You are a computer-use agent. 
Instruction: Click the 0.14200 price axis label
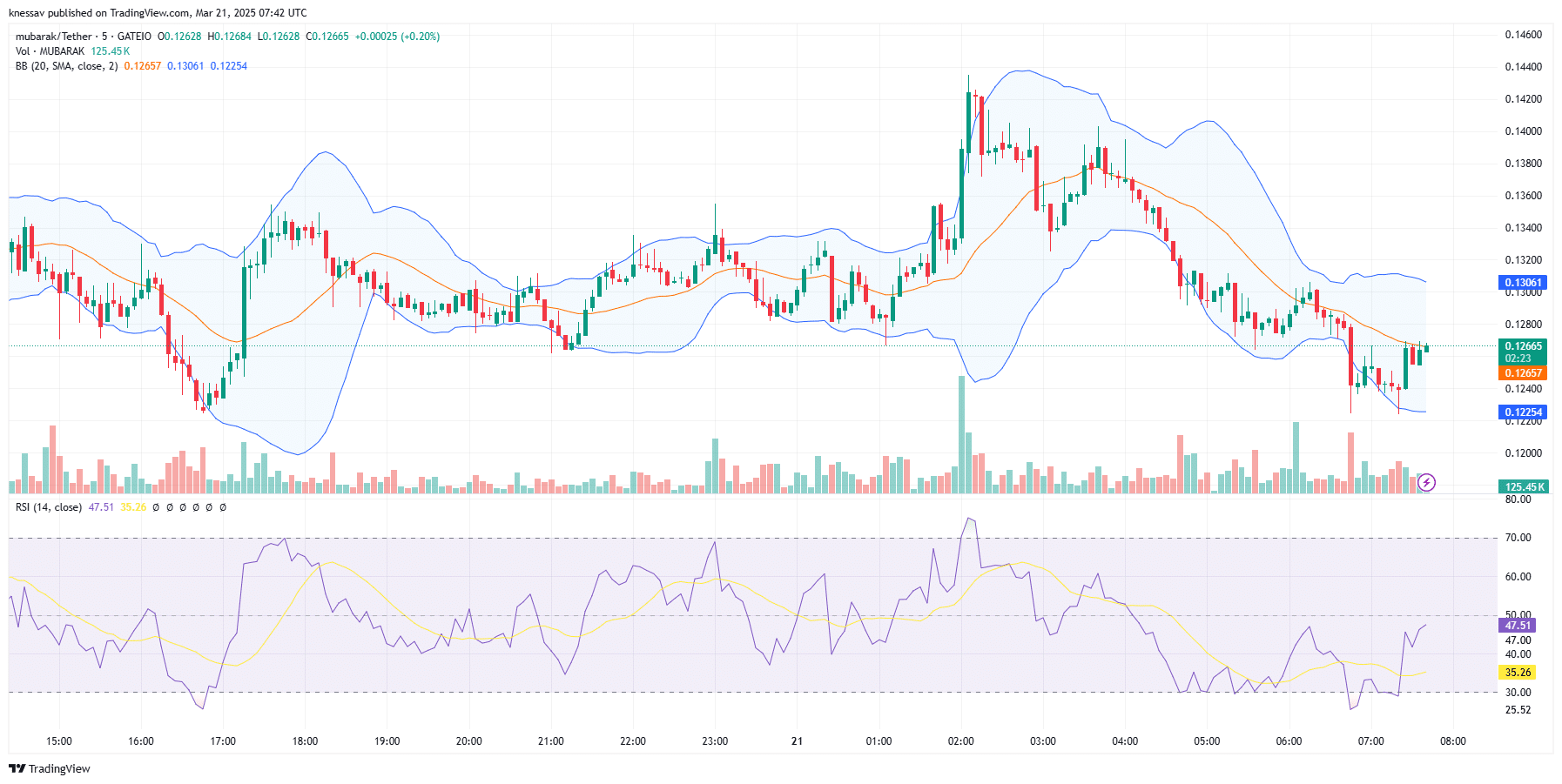(x=1523, y=99)
